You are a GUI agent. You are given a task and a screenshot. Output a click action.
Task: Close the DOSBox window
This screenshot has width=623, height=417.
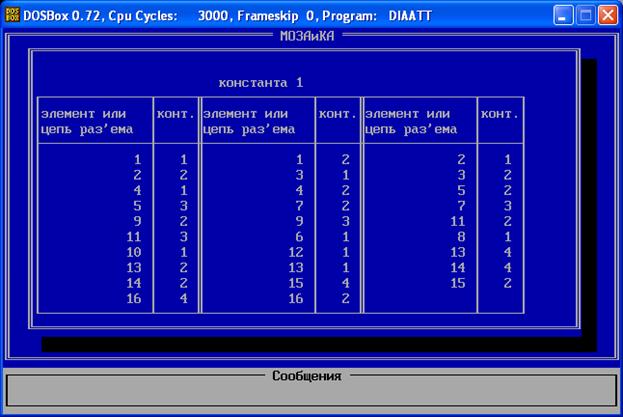click(x=608, y=14)
